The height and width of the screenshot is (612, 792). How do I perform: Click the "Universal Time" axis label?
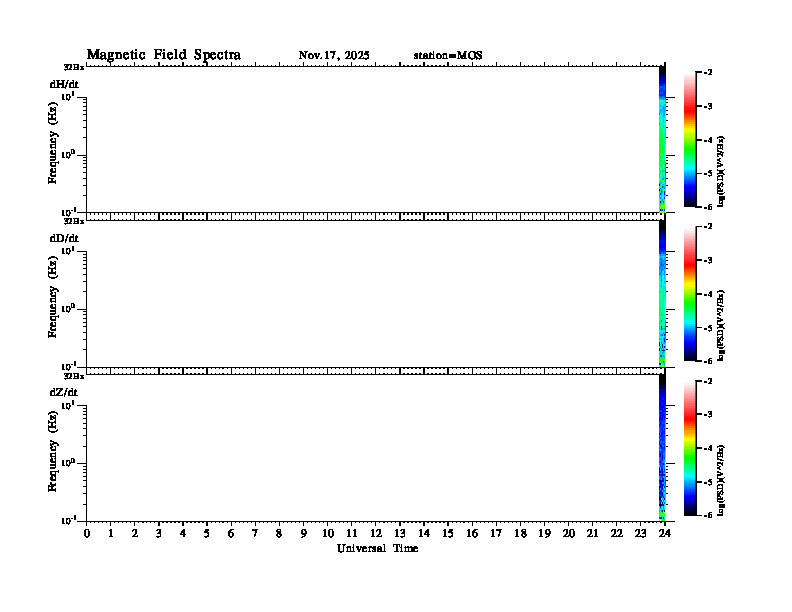377,548
